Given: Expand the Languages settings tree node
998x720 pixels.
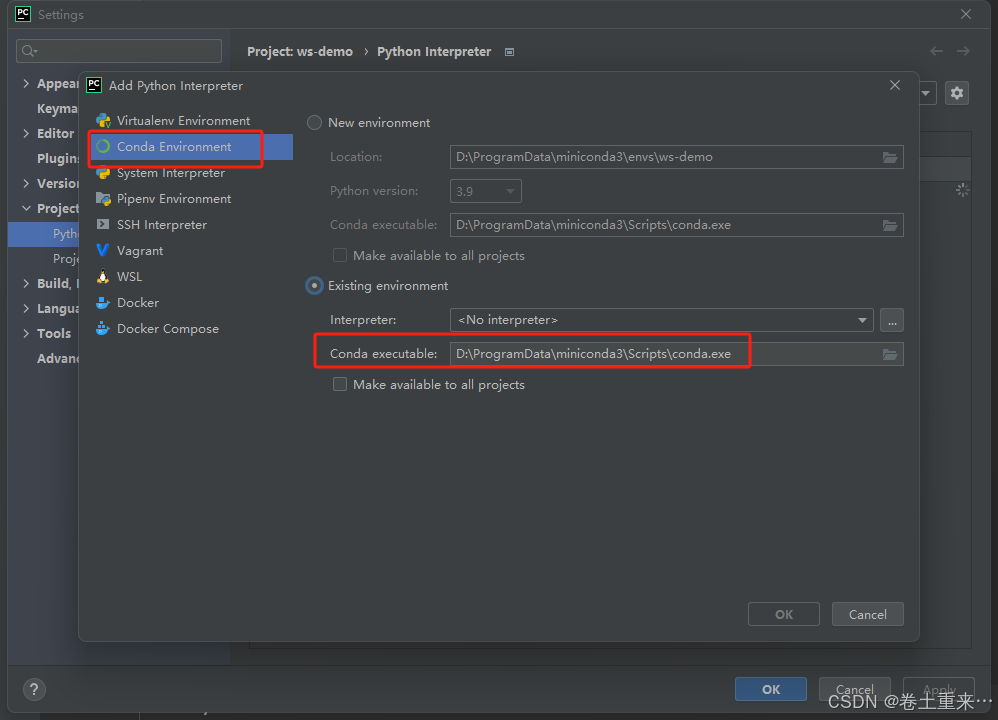Looking at the screenshot, I should coord(26,308).
